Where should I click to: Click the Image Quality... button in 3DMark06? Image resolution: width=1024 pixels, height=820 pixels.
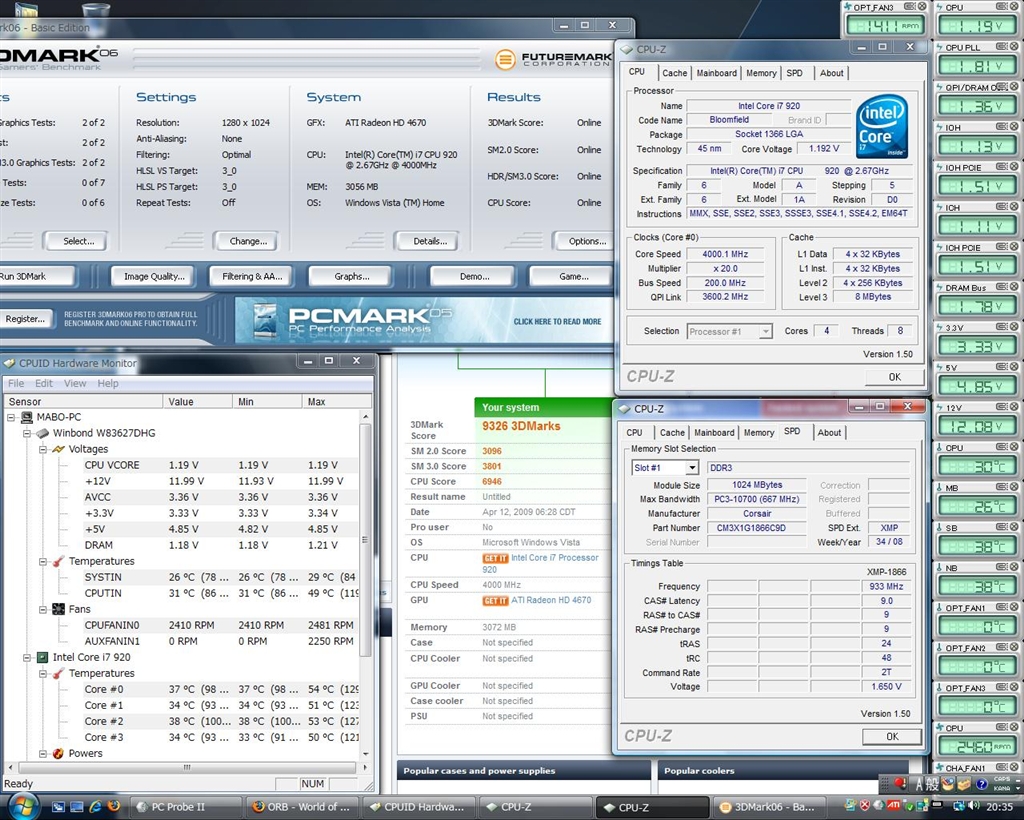(x=154, y=277)
